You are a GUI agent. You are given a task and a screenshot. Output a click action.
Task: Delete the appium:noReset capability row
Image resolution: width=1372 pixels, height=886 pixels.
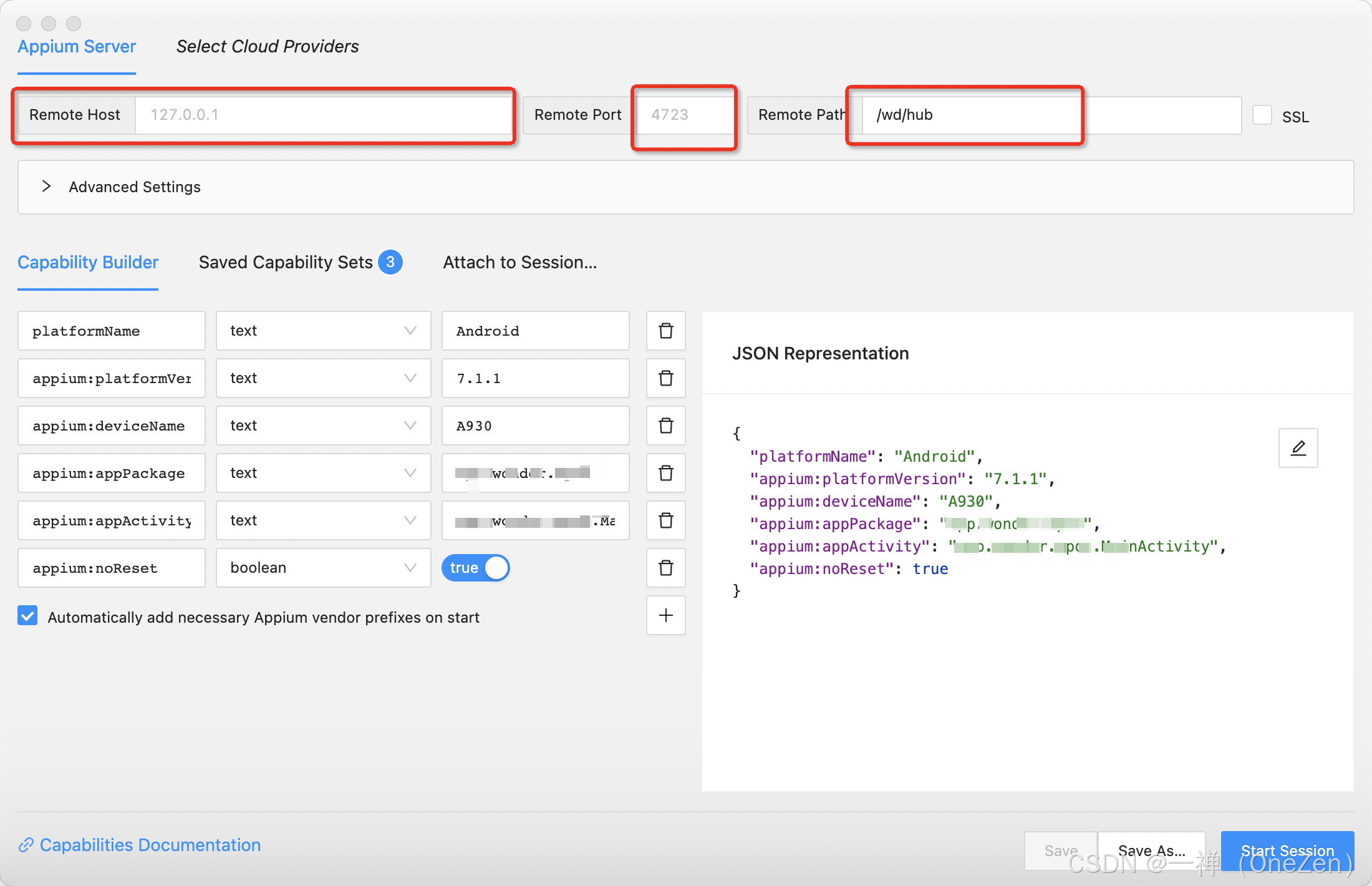coord(666,568)
